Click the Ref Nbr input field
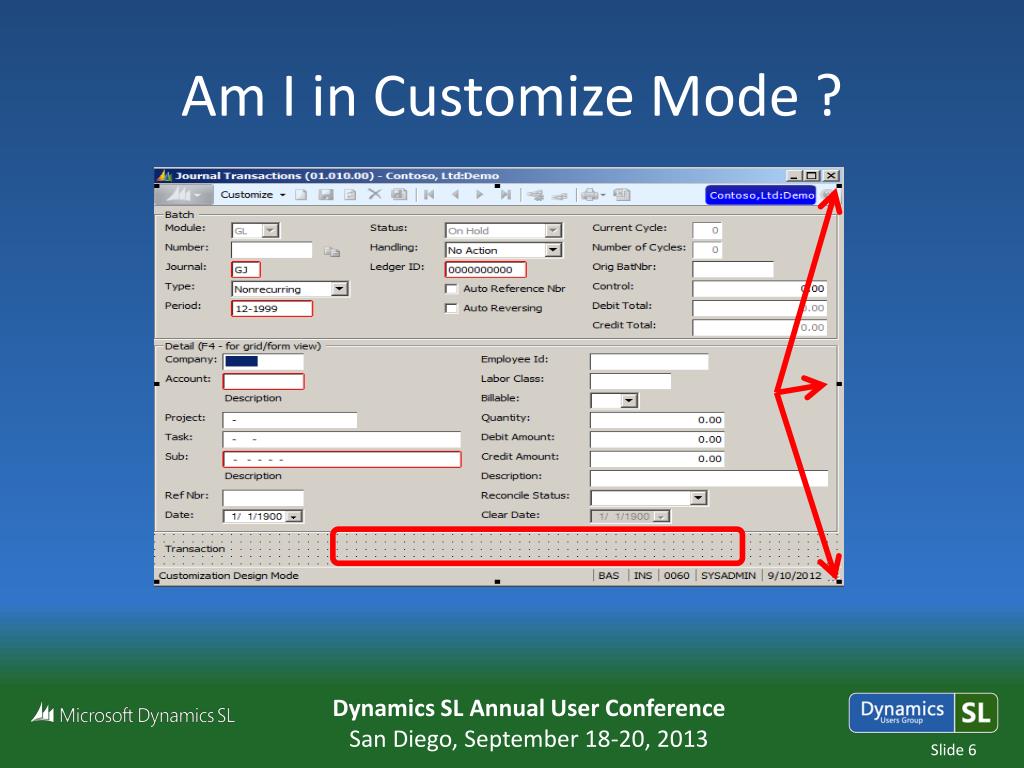This screenshot has width=1024, height=768. [263, 498]
